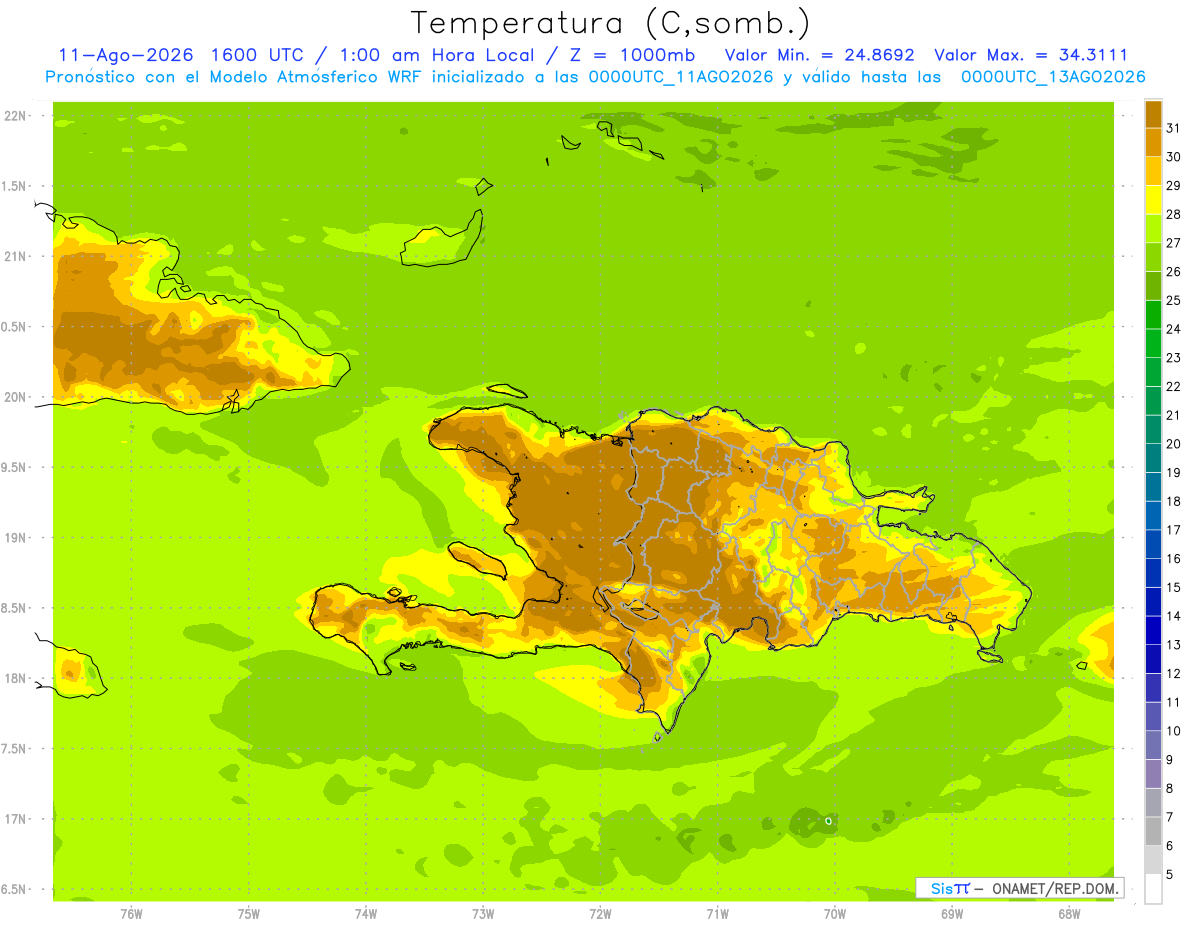Image resolution: width=1200 pixels, height=927 pixels.
Task: Click the 75W longitude label
Action: coord(249,914)
